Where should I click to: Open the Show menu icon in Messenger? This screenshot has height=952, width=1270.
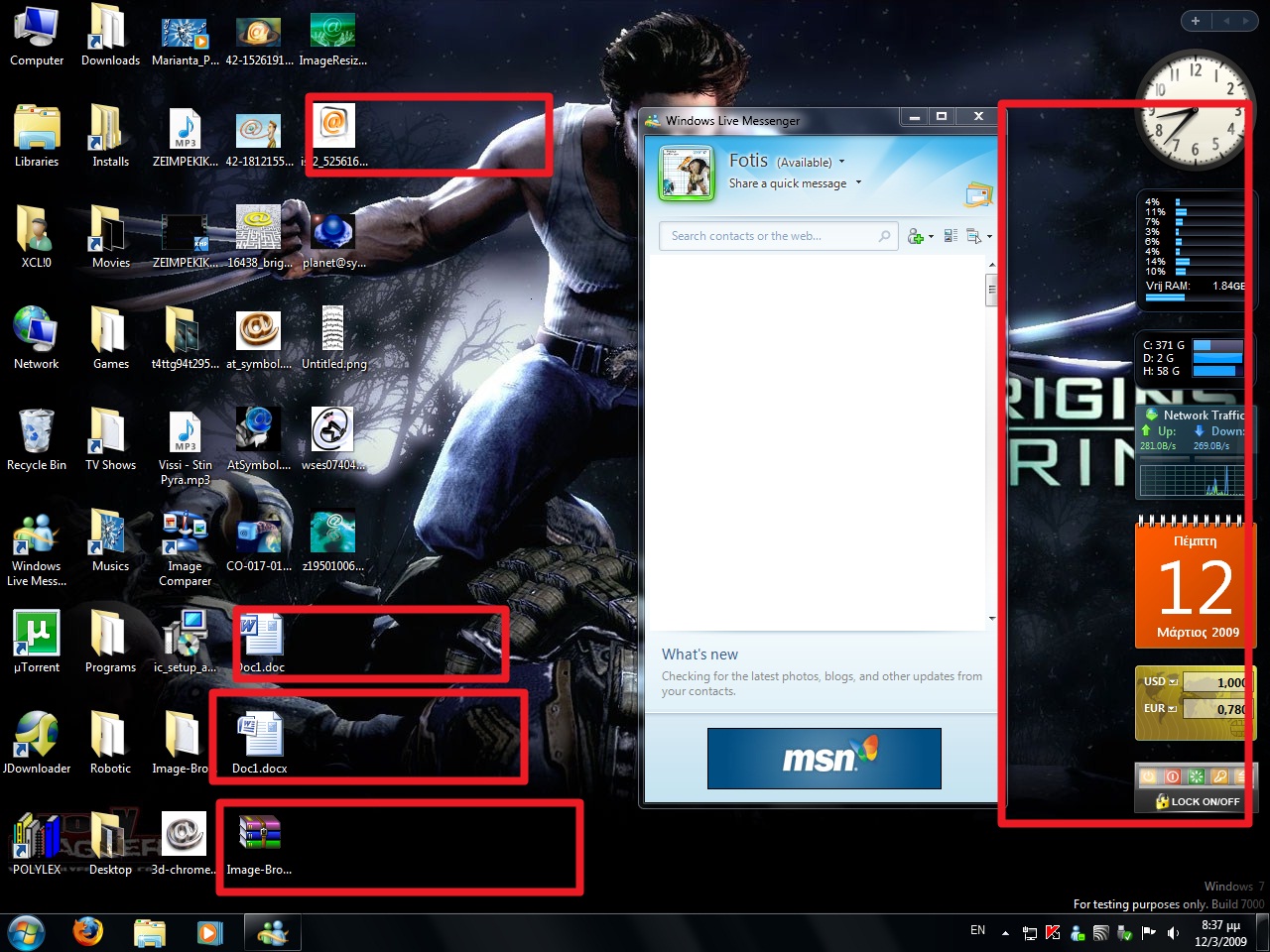[974, 236]
